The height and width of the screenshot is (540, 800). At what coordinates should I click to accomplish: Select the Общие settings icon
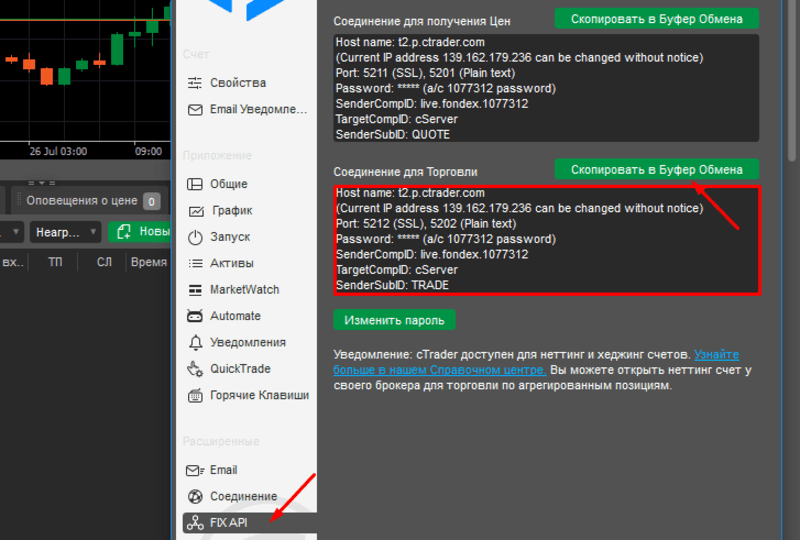194,184
